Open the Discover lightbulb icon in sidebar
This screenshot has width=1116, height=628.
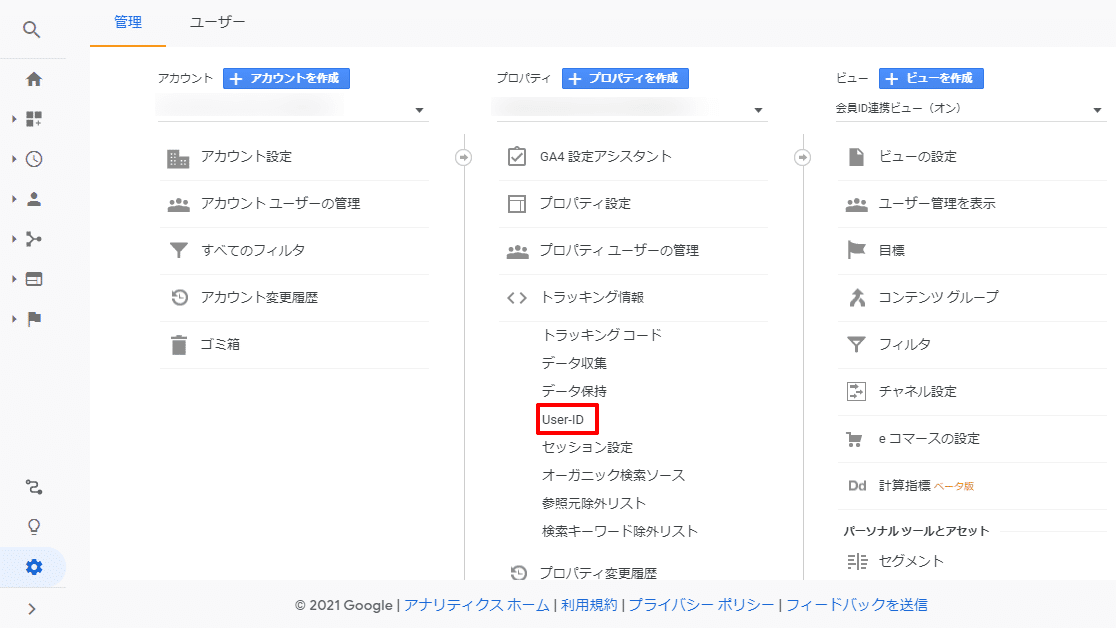(x=33, y=527)
